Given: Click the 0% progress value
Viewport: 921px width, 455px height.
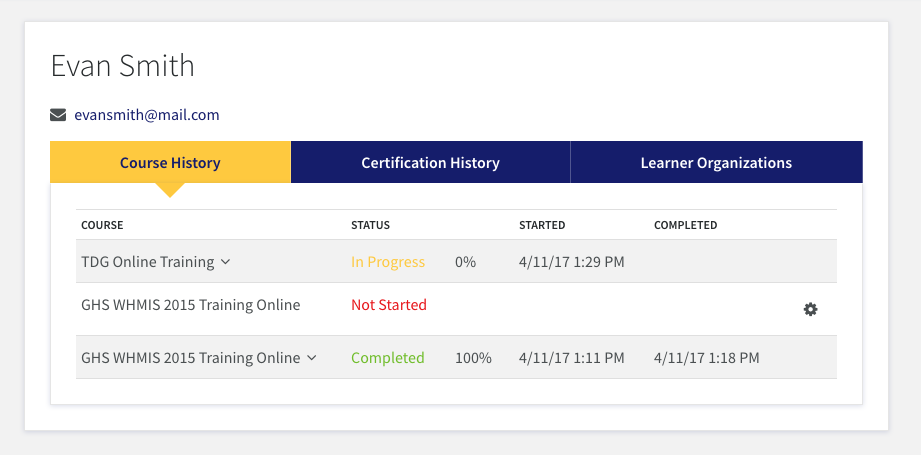Looking at the screenshot, I should coord(465,262).
